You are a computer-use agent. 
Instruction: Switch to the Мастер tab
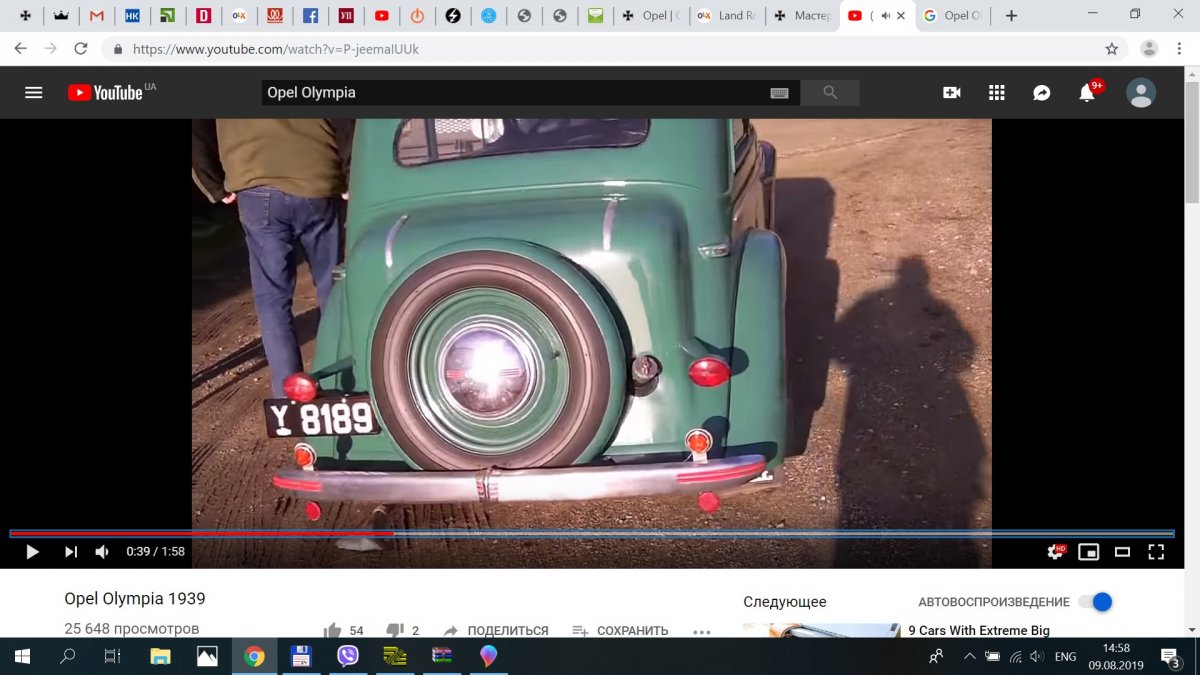[802, 15]
